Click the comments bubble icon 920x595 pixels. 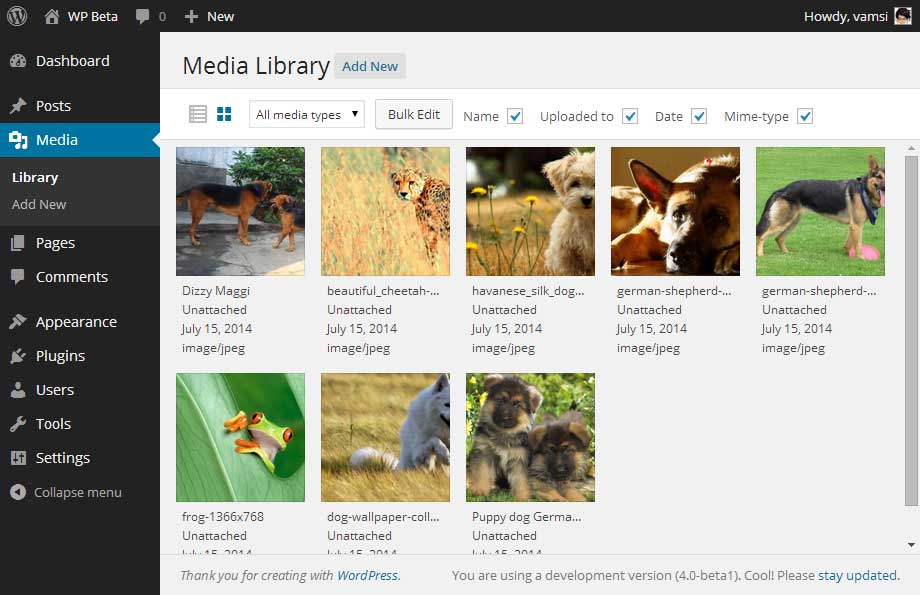pyautogui.click(x=139, y=15)
